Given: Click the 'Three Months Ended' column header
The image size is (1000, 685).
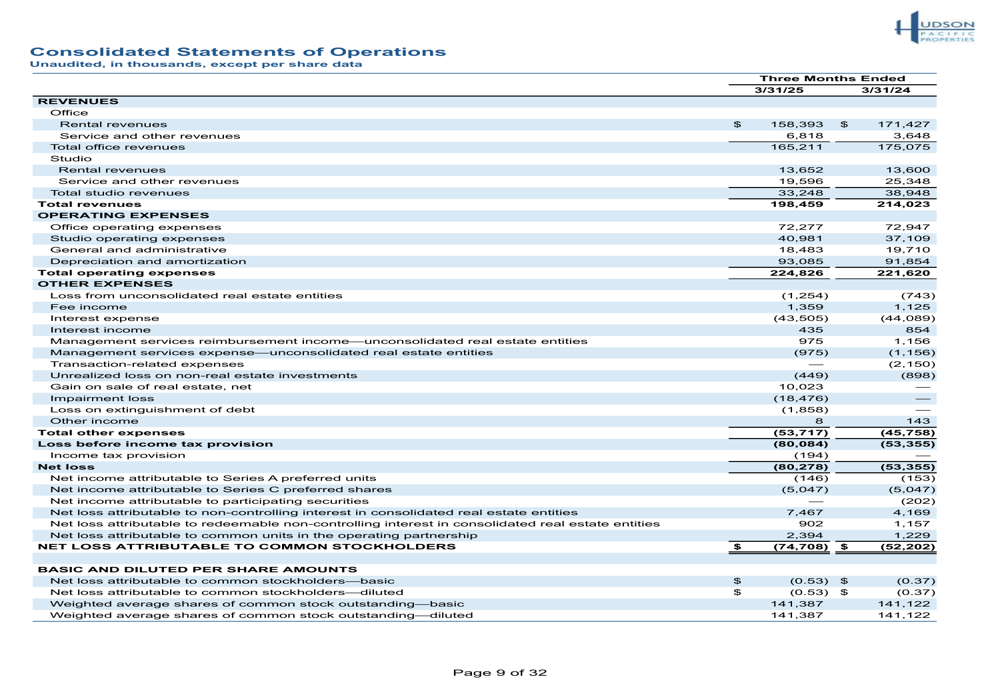Looking at the screenshot, I should pos(832,78).
